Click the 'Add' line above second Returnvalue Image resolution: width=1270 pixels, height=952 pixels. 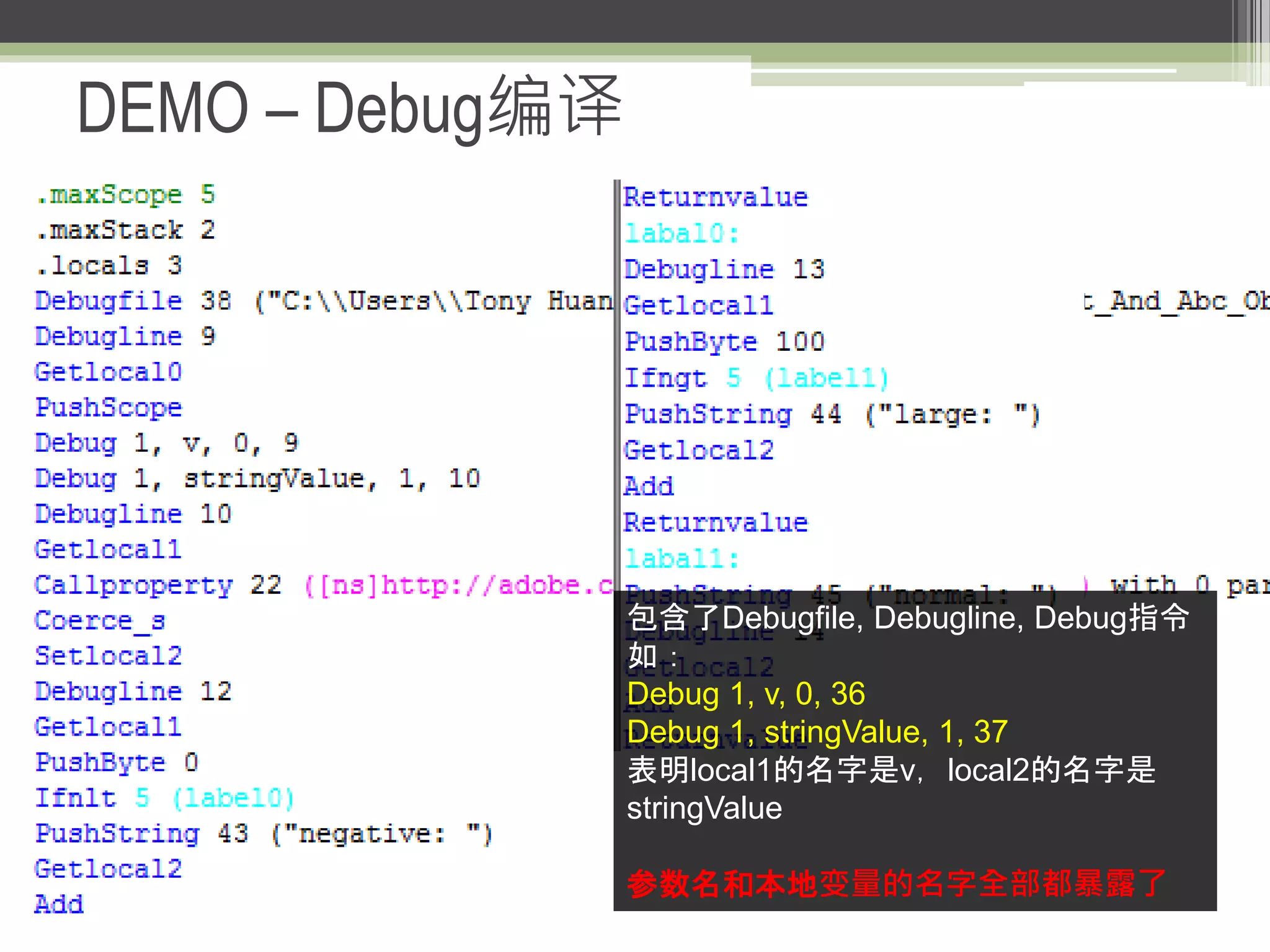[x=649, y=487]
